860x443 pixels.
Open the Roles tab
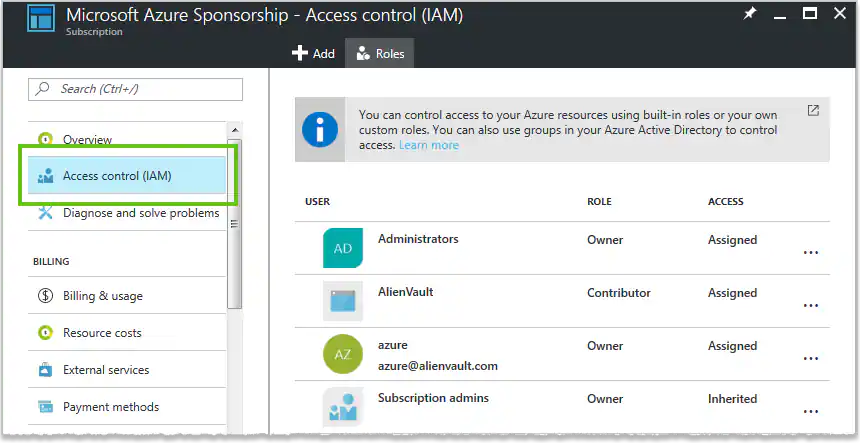click(x=380, y=53)
